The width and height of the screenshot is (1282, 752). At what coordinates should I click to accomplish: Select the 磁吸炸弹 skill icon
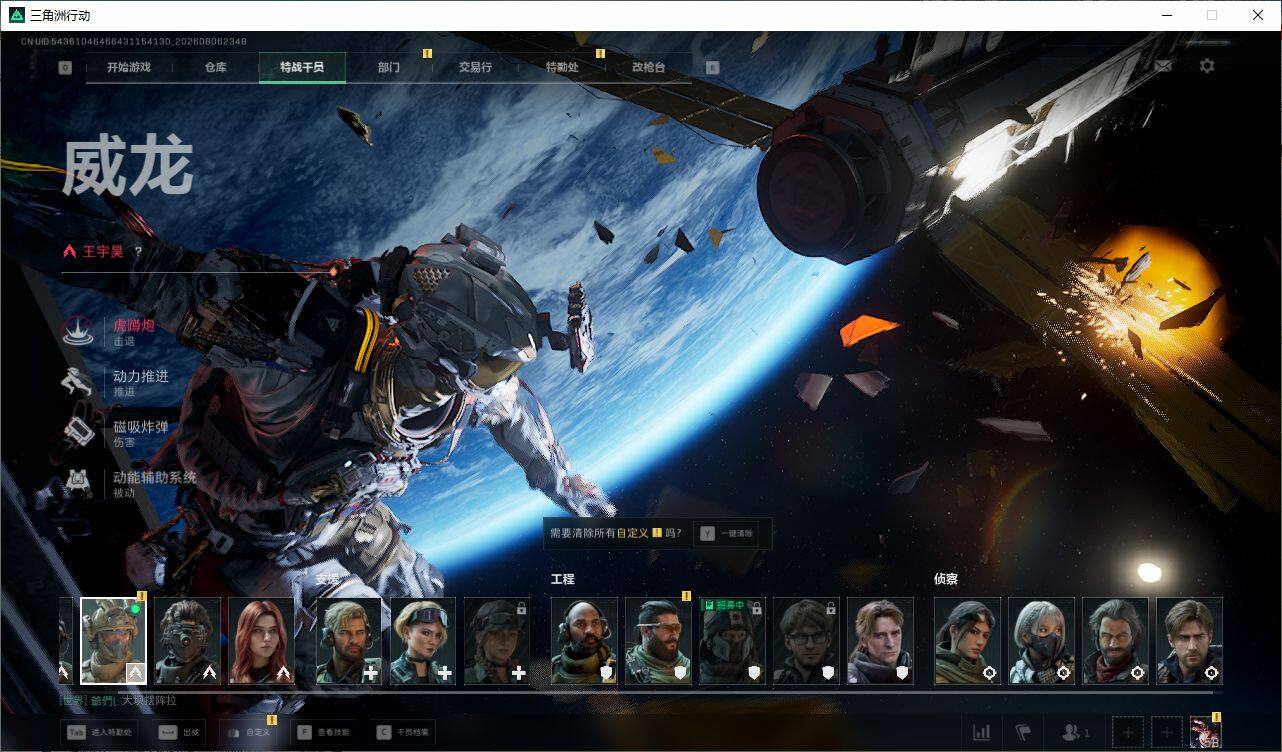(78, 432)
